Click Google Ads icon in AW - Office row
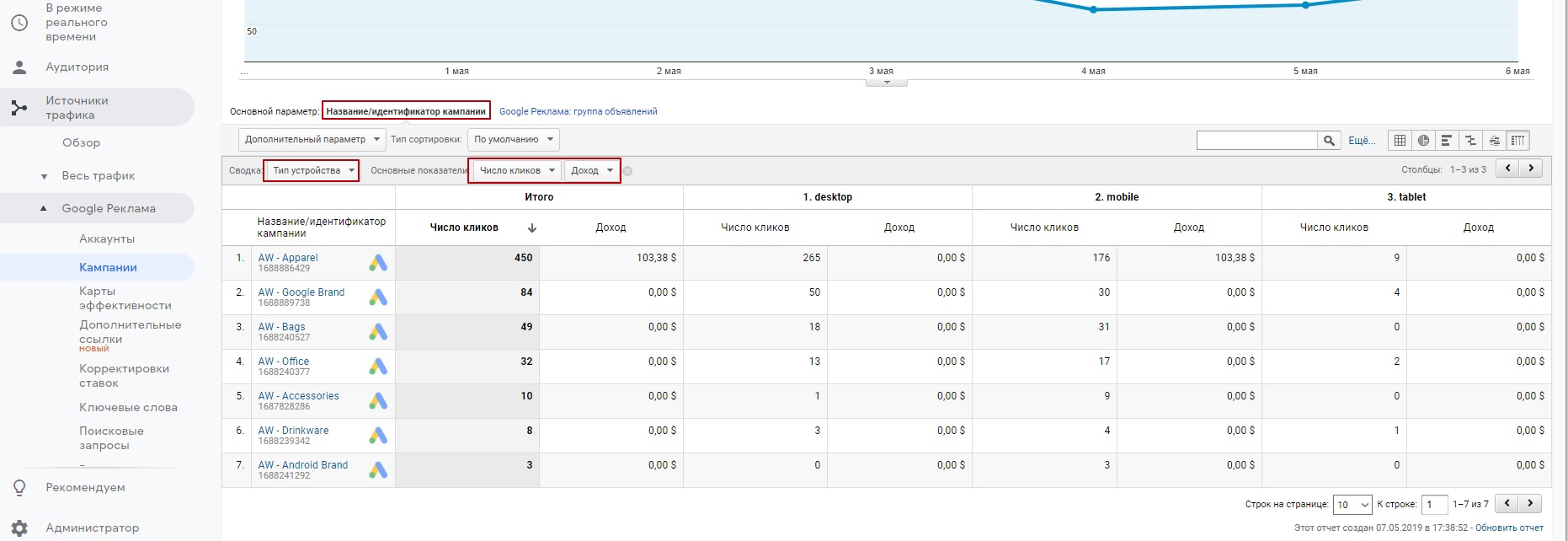1568x541 pixels. pyautogui.click(x=378, y=367)
